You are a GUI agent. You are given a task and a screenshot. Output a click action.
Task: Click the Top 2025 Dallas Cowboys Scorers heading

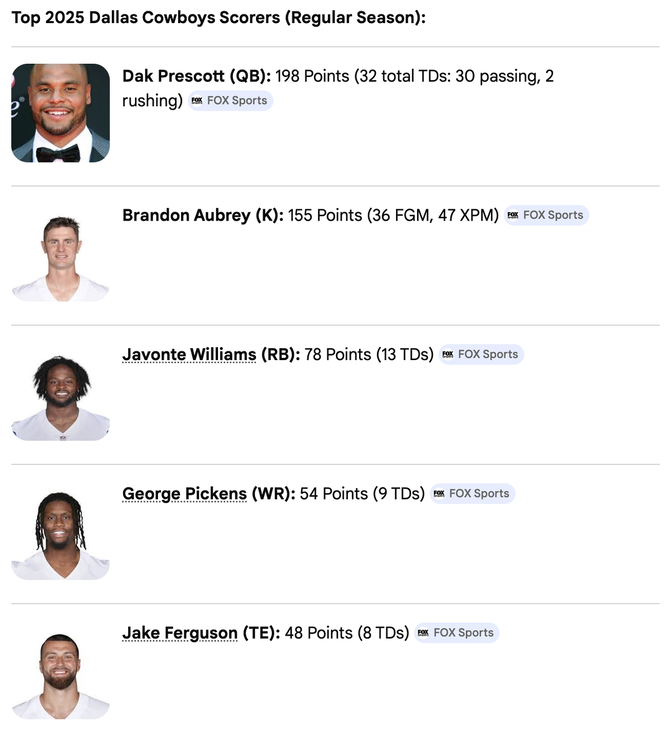(218, 18)
